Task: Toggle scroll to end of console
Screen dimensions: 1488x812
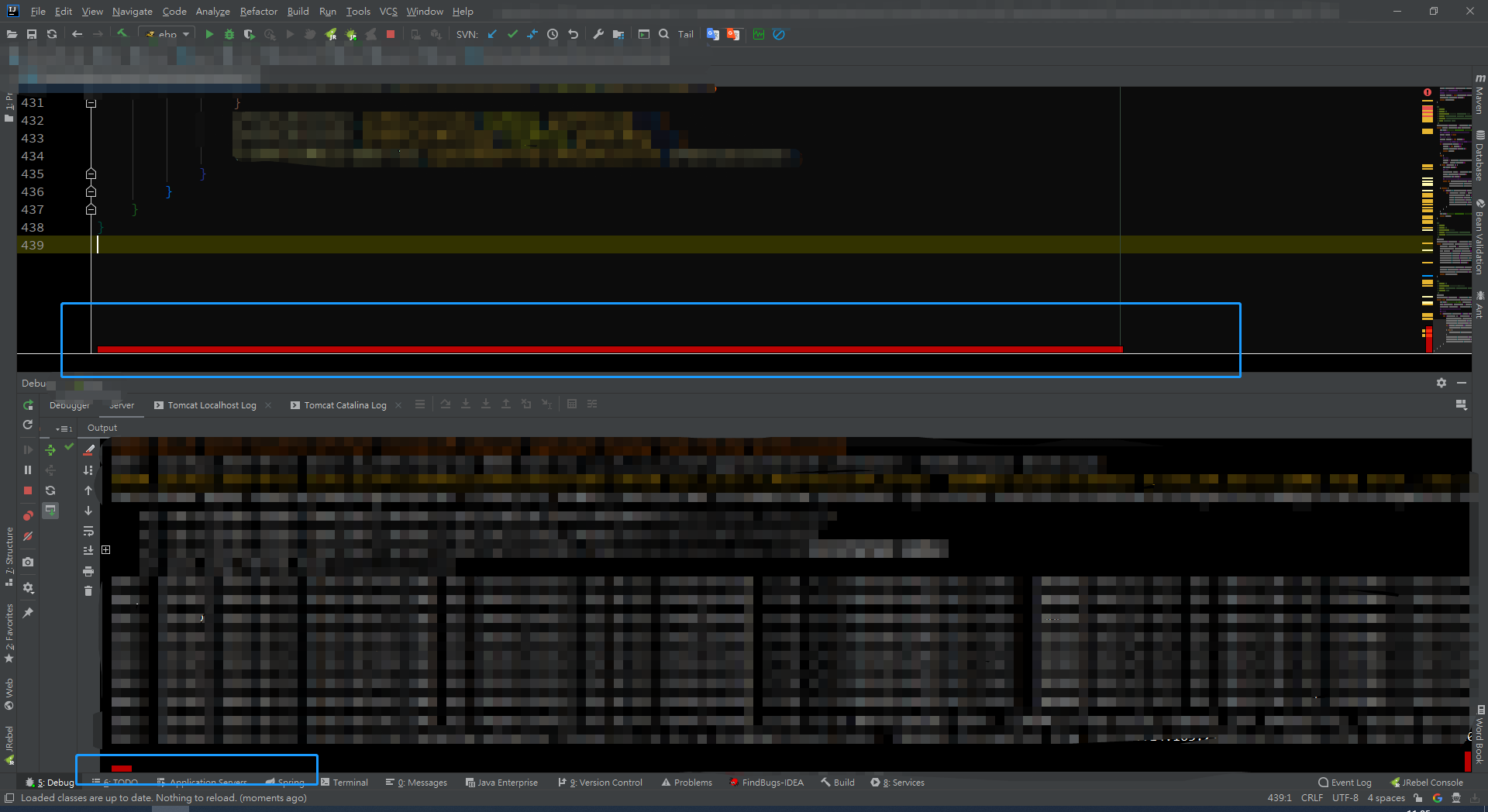Action: pos(88,550)
